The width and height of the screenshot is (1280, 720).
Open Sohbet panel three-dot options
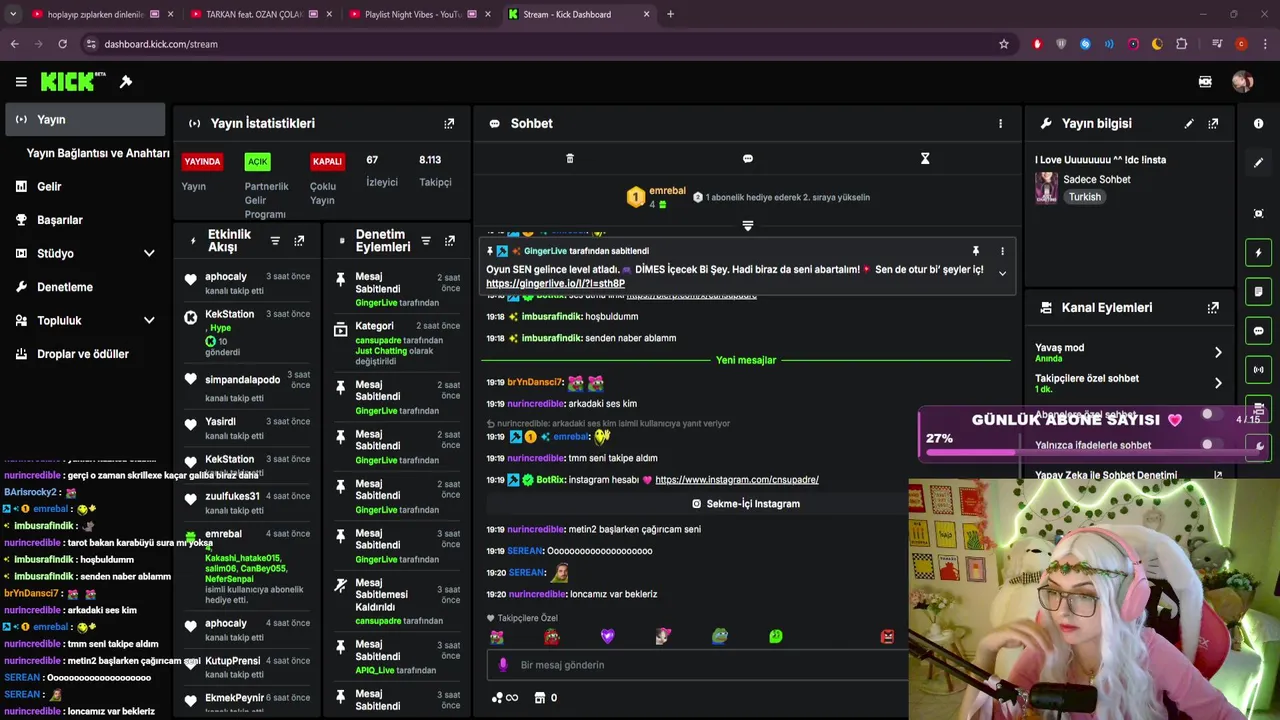coord(1000,123)
